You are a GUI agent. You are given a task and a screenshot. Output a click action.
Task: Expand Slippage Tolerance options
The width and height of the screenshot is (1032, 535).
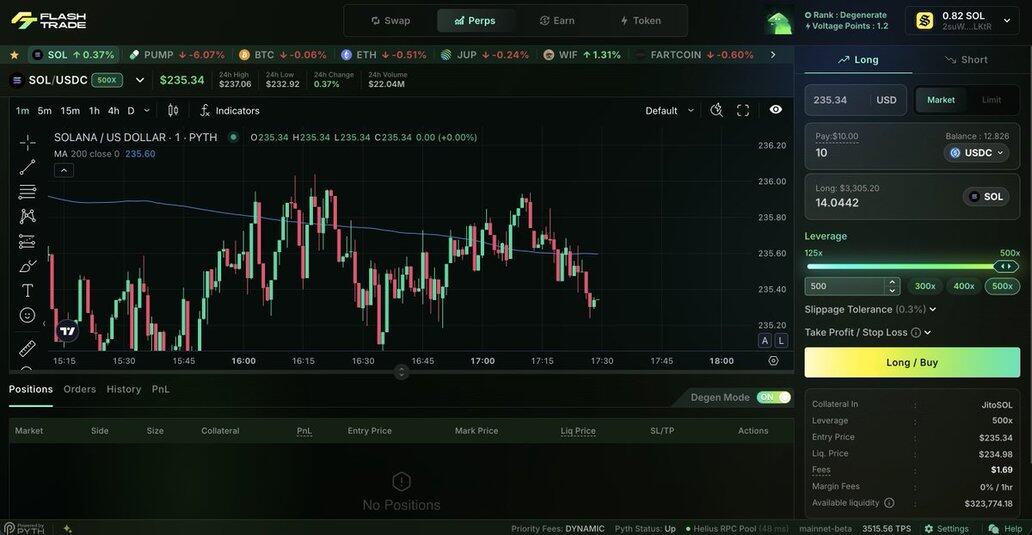click(x=870, y=309)
